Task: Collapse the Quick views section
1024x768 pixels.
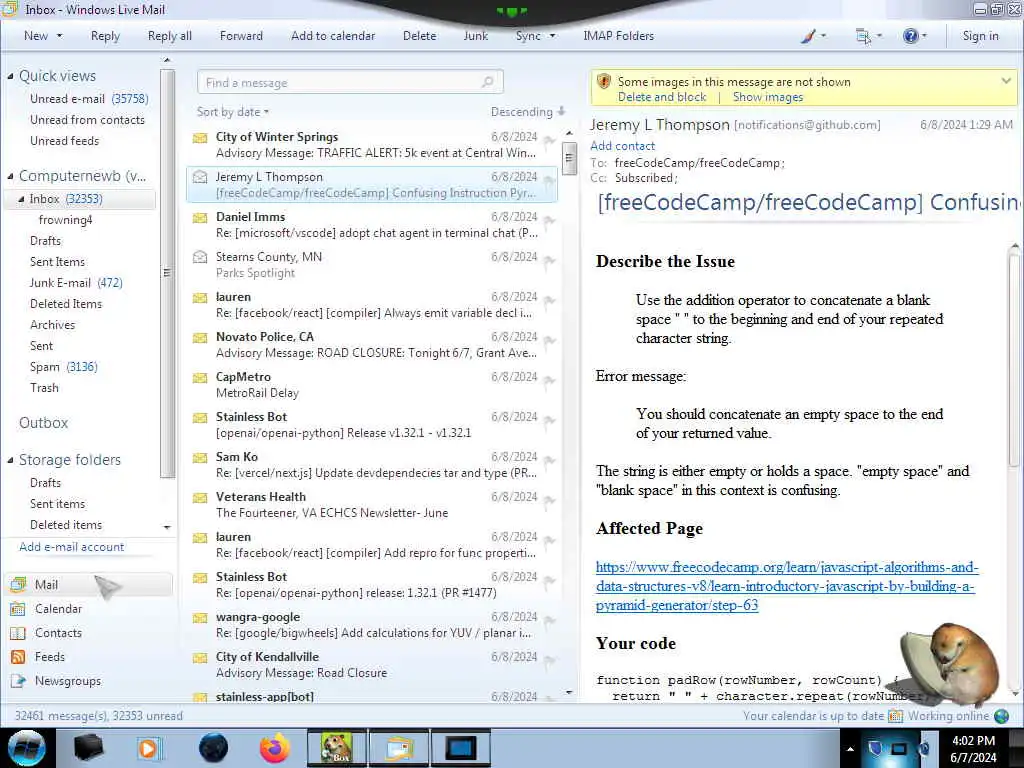Action: [x=10, y=76]
